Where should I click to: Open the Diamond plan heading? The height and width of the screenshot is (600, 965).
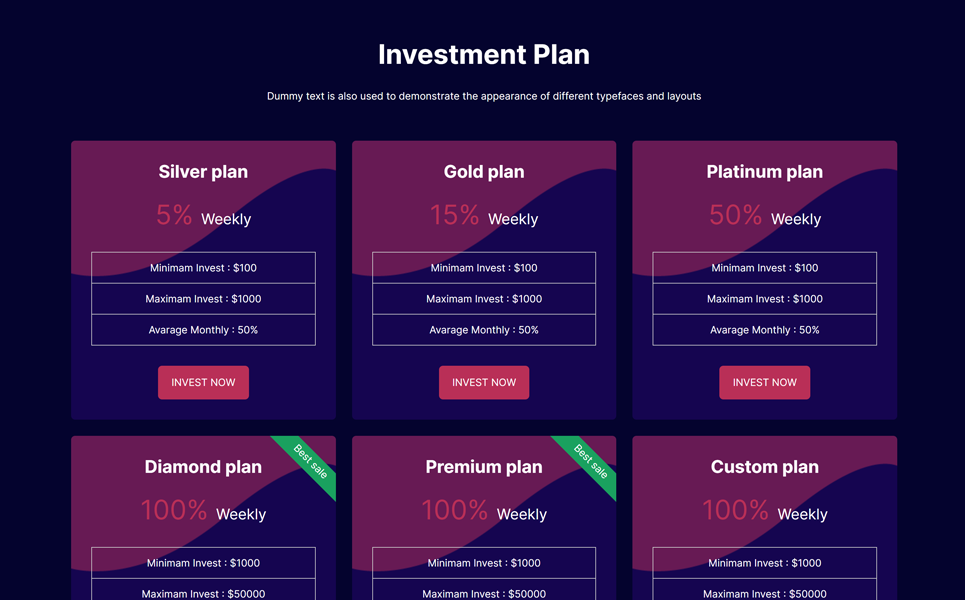tap(203, 467)
